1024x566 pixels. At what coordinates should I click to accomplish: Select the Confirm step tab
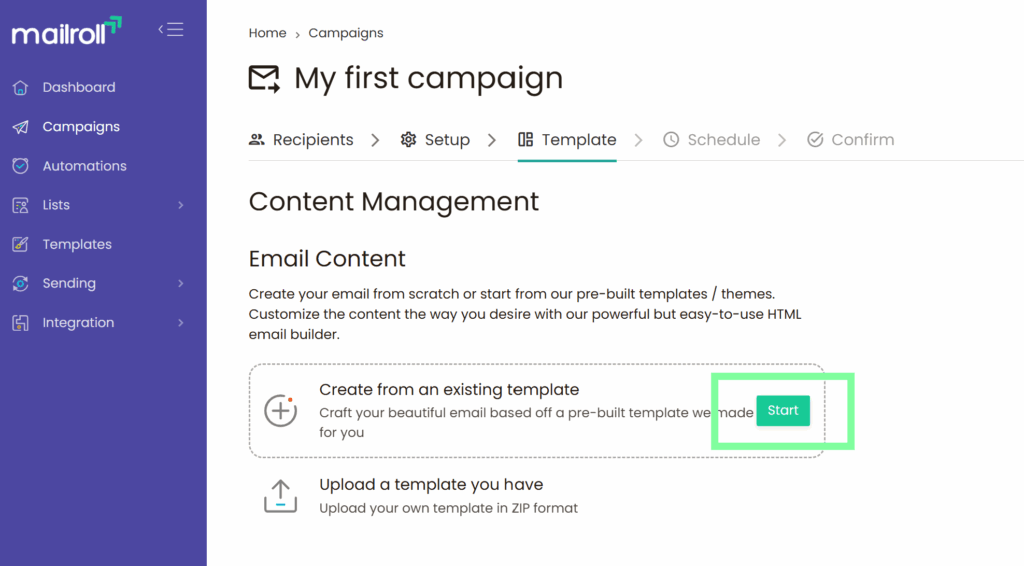coord(850,140)
